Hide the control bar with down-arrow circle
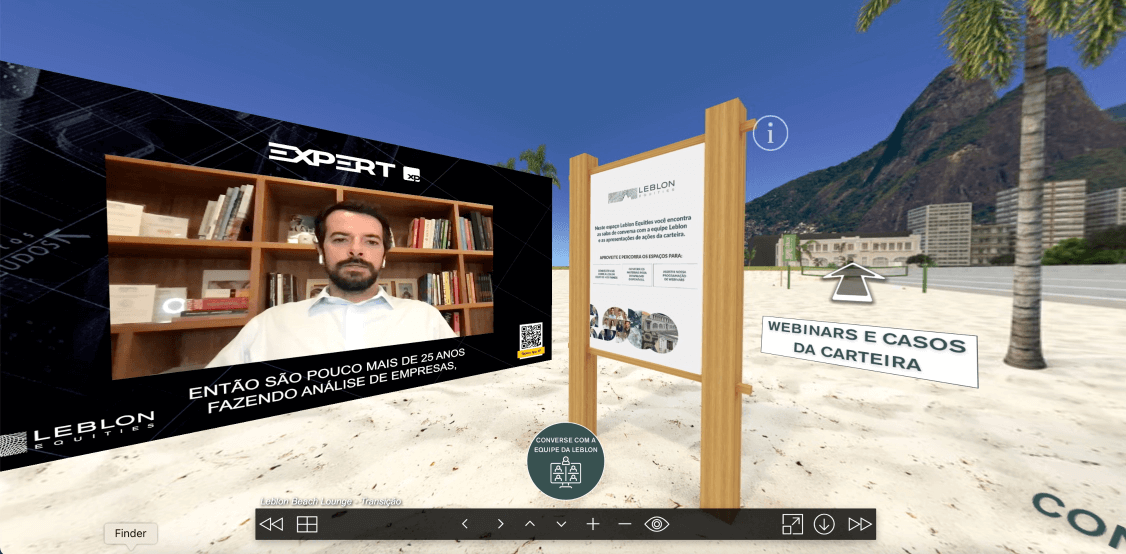Screen dimensions: 1126x554 (824, 524)
